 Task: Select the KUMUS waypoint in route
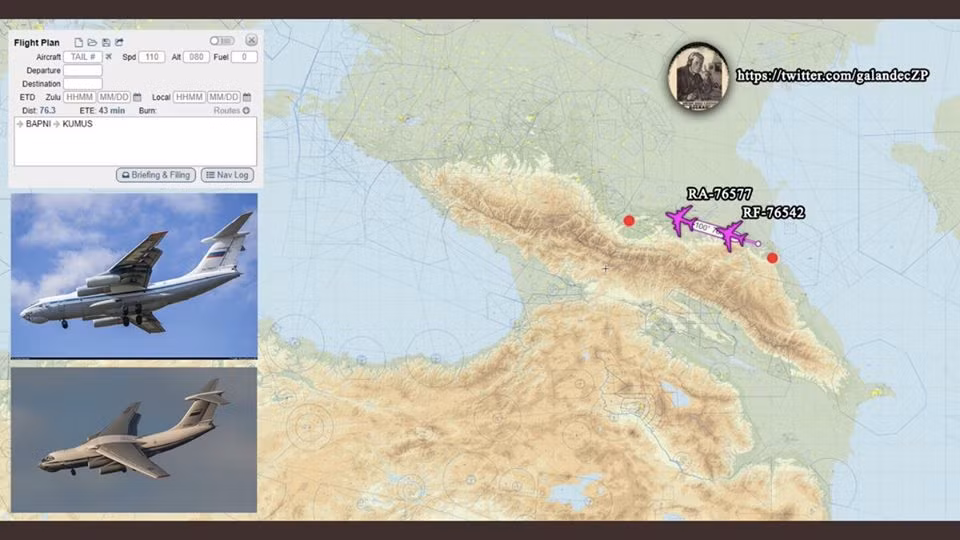pyautogui.click(x=77, y=124)
